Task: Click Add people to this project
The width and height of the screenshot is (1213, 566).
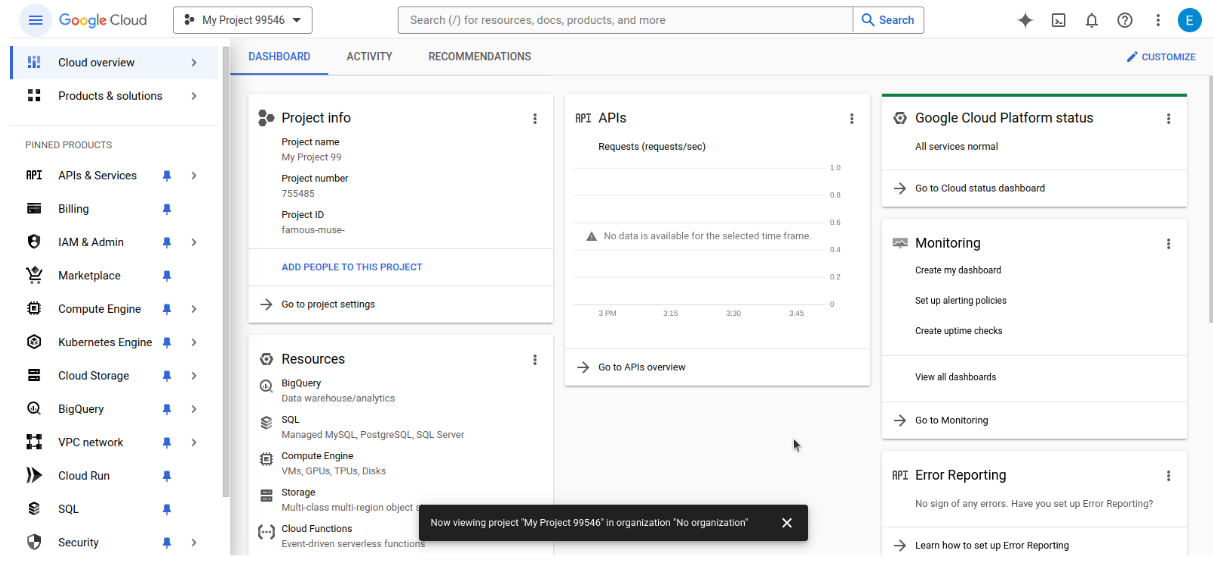Action: coord(352,267)
